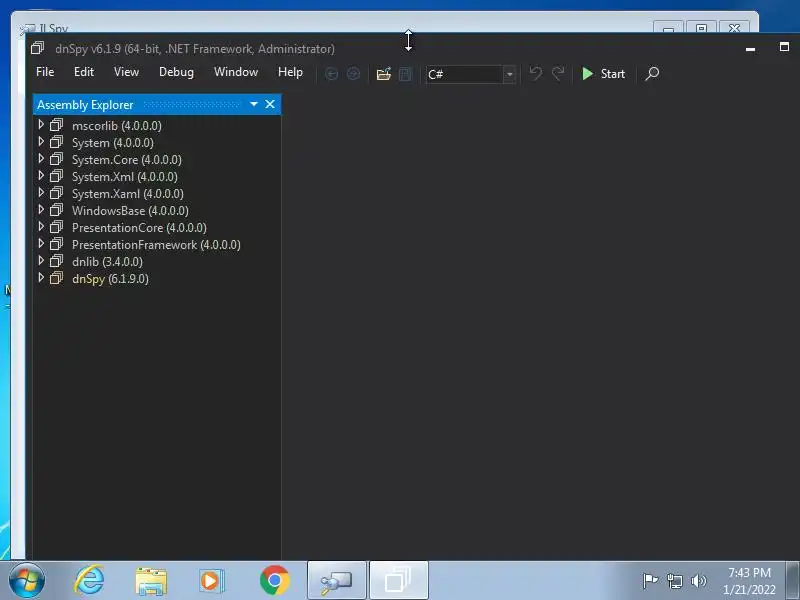Screen dimensions: 800x600
Task: Open the Assembly Explorer panel options arrow
Action: (254, 104)
